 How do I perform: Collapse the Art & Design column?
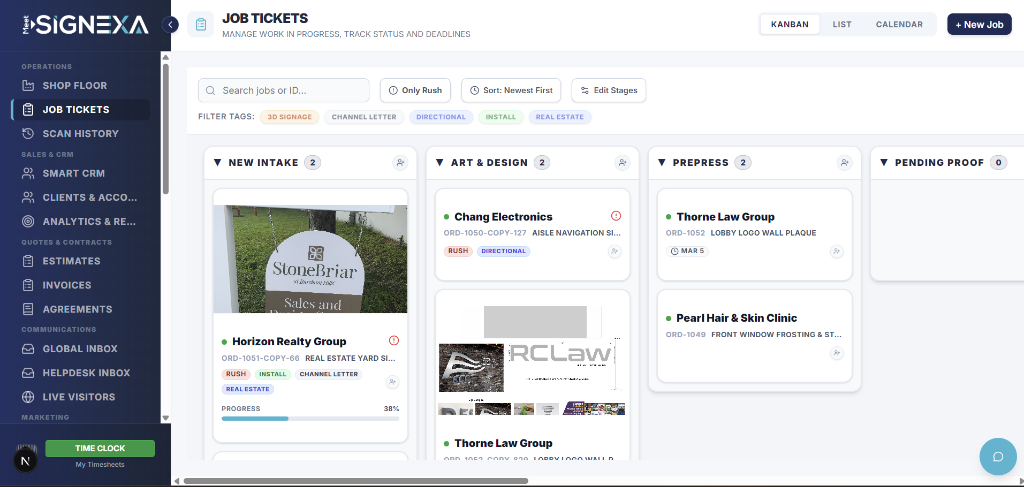click(x=440, y=163)
